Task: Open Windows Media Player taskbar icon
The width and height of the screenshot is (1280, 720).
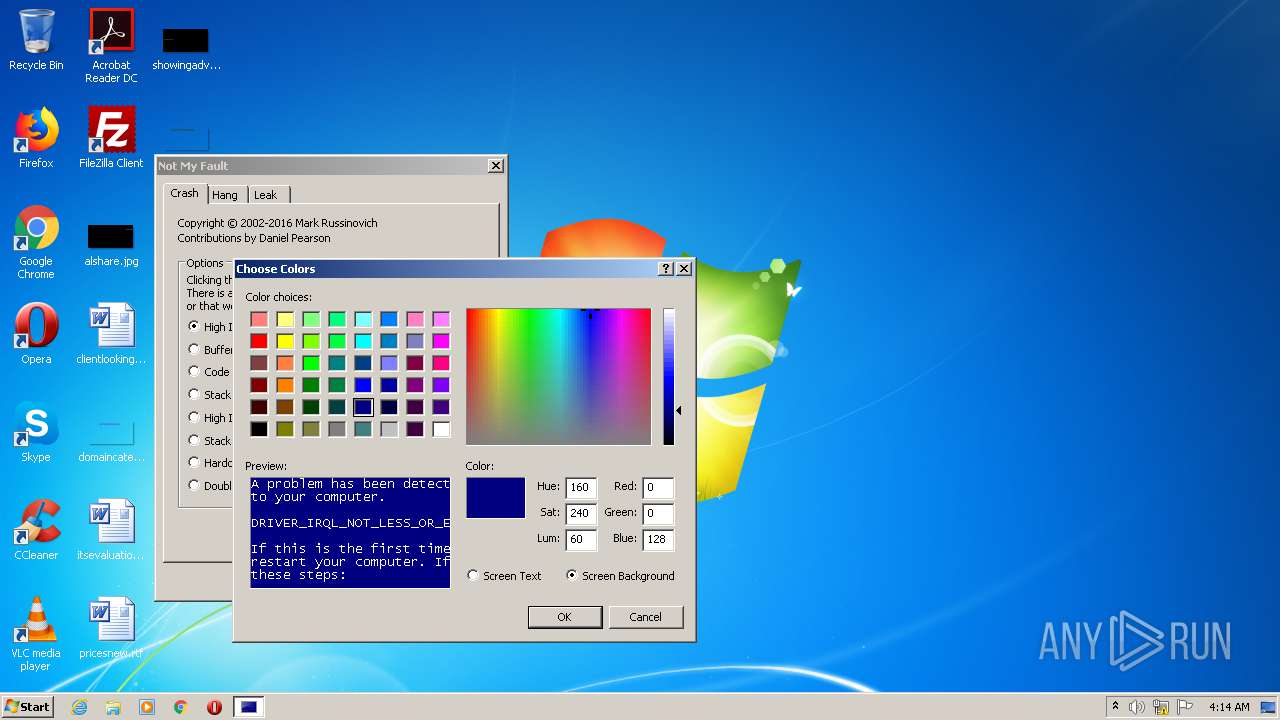Action: pos(147,707)
